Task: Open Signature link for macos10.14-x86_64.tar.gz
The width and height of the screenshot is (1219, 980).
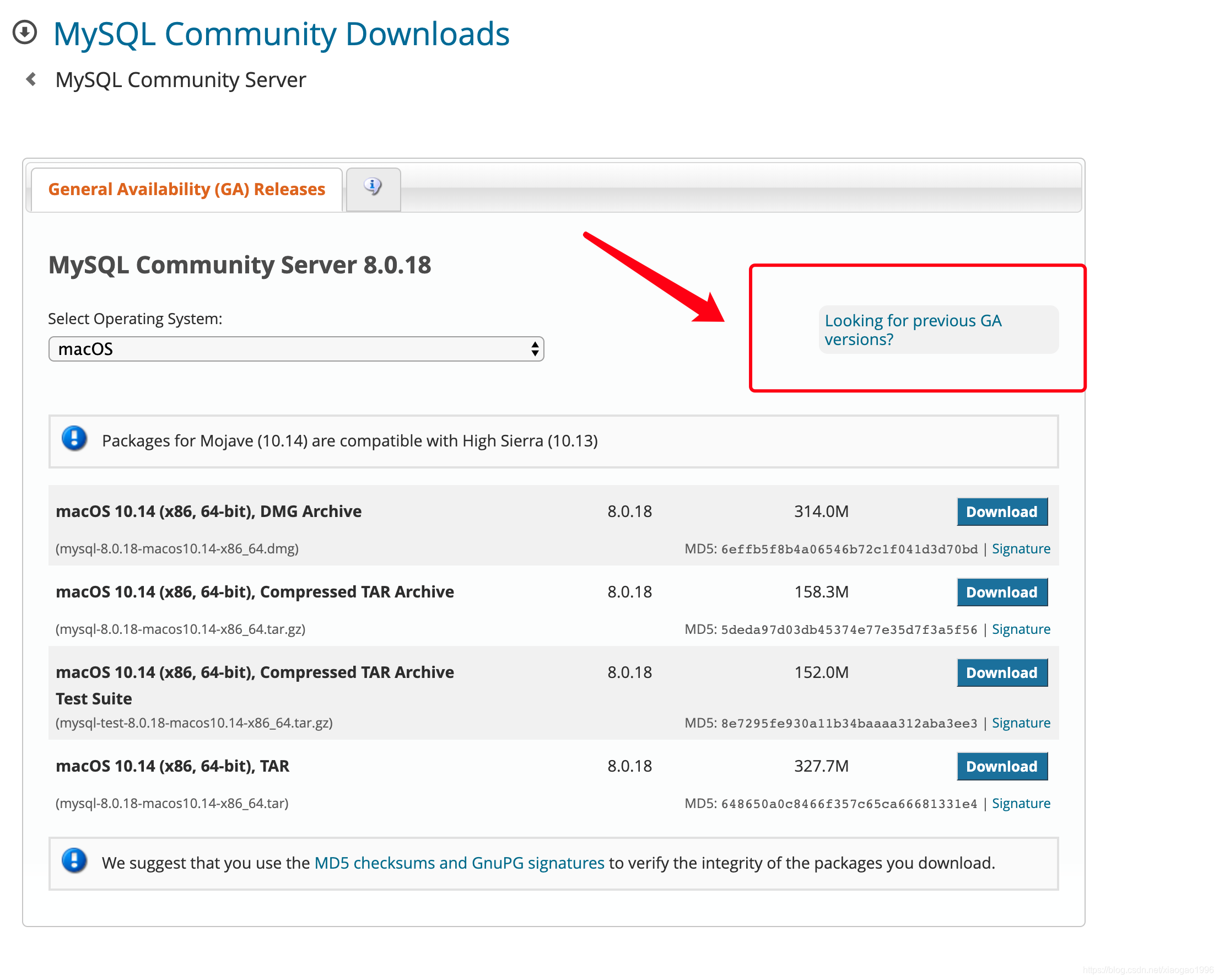Action: (x=1021, y=629)
